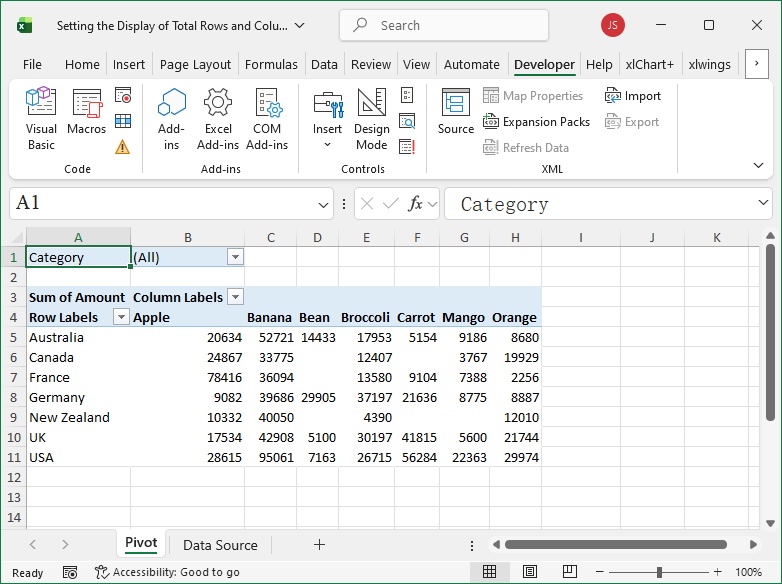Open the xlChart+ tab
The image size is (782, 584).
[650, 64]
